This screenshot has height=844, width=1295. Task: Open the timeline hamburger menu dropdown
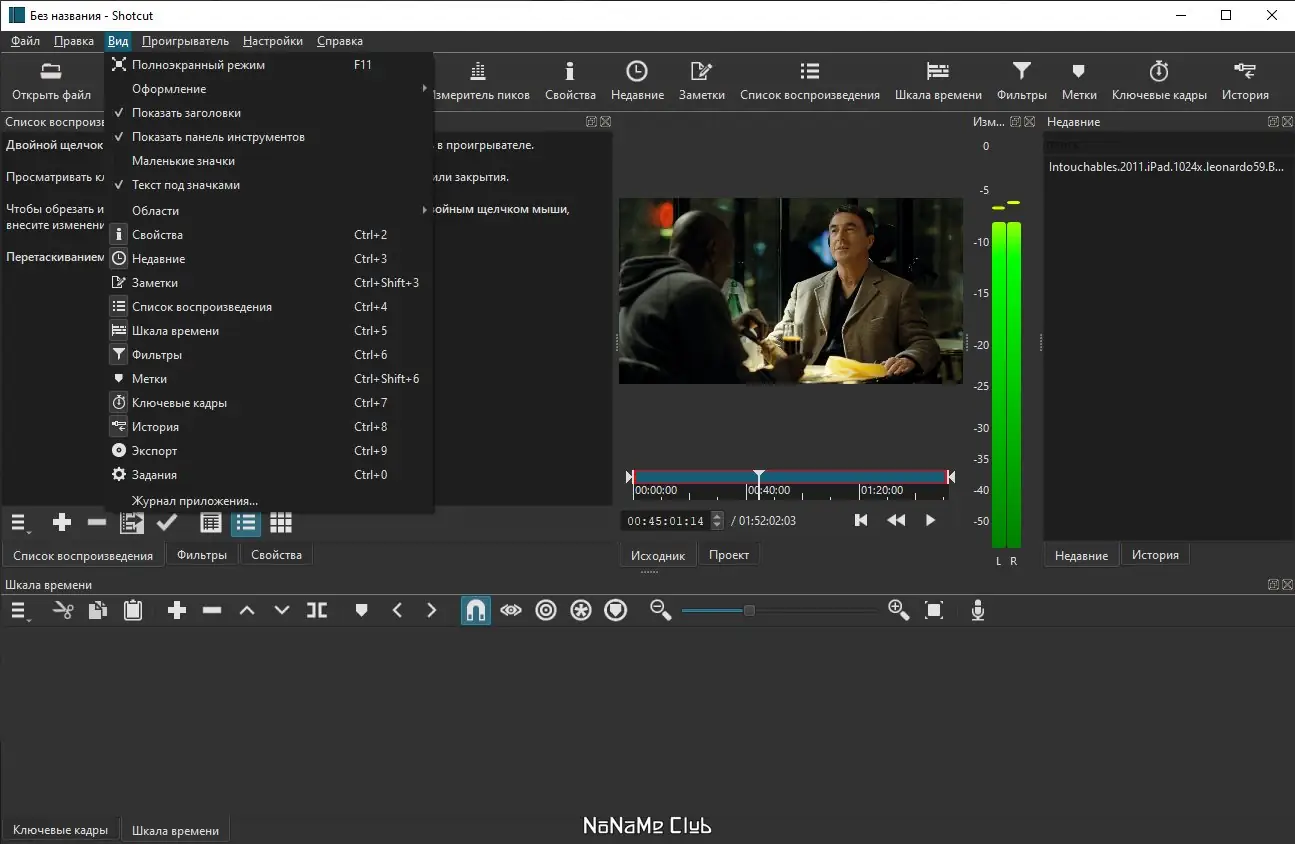(20, 610)
